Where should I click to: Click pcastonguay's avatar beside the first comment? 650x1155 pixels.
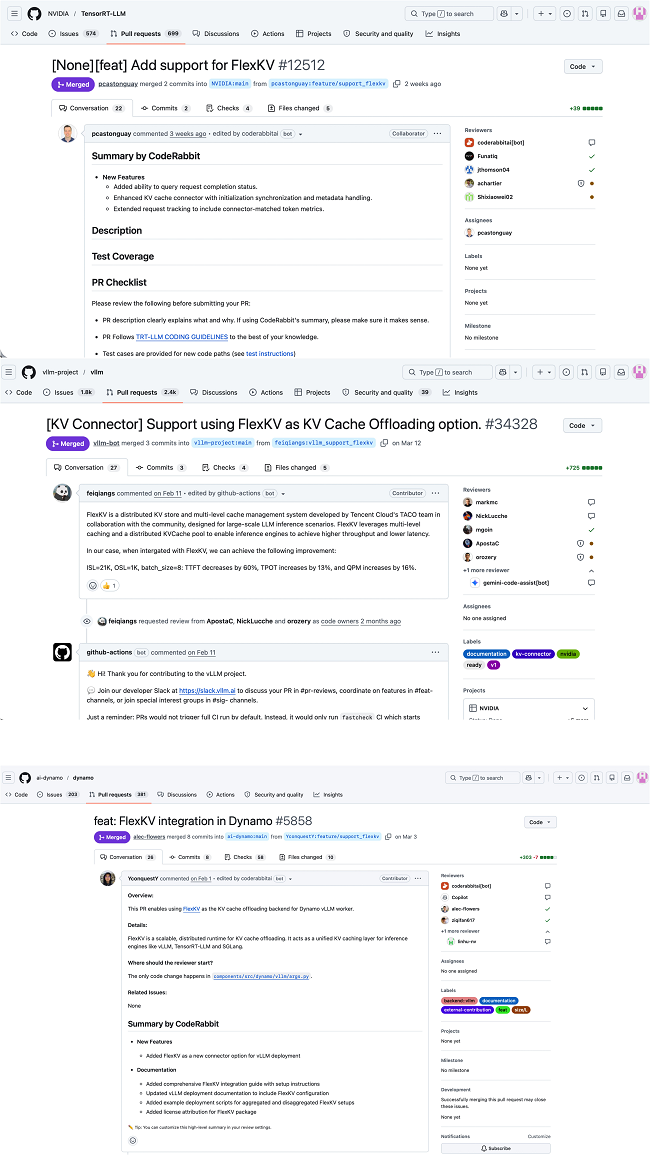68,134
